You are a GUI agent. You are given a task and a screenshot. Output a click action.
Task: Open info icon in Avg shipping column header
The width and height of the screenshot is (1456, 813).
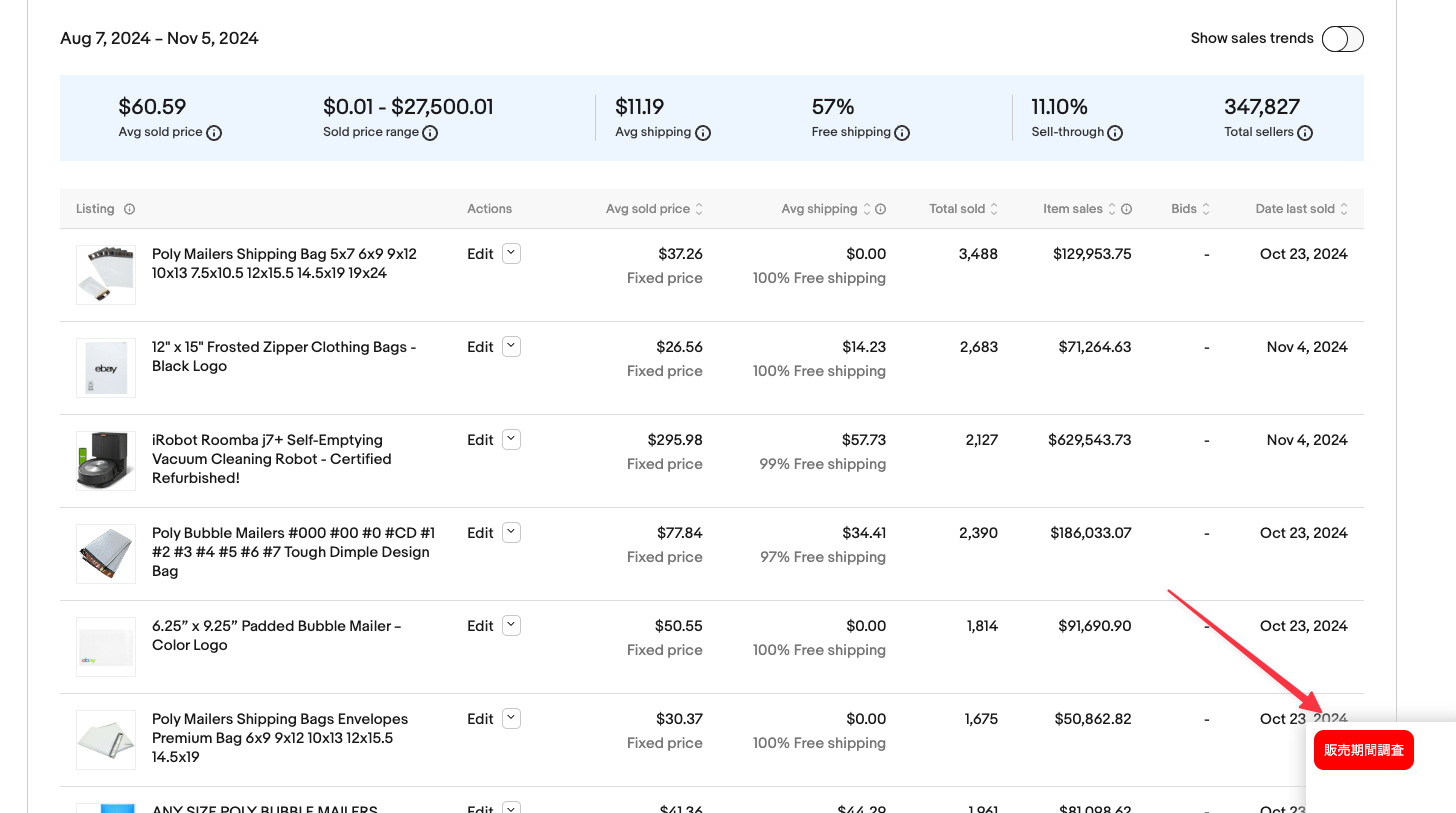[x=880, y=209]
